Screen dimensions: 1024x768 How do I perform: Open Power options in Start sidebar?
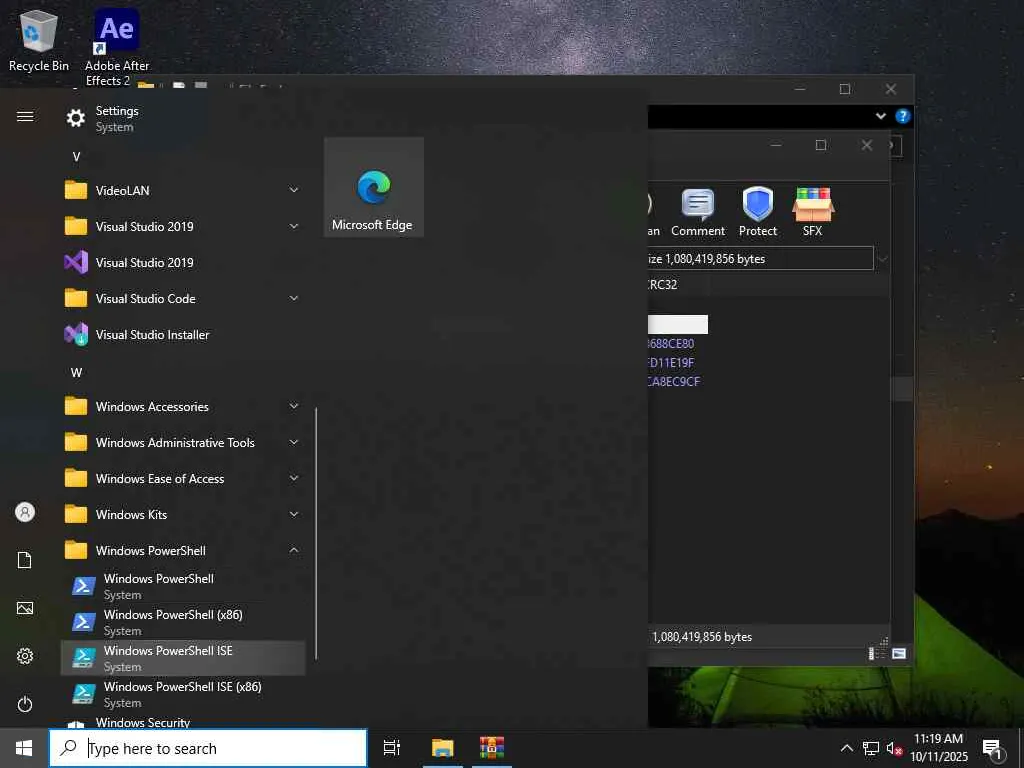point(25,704)
